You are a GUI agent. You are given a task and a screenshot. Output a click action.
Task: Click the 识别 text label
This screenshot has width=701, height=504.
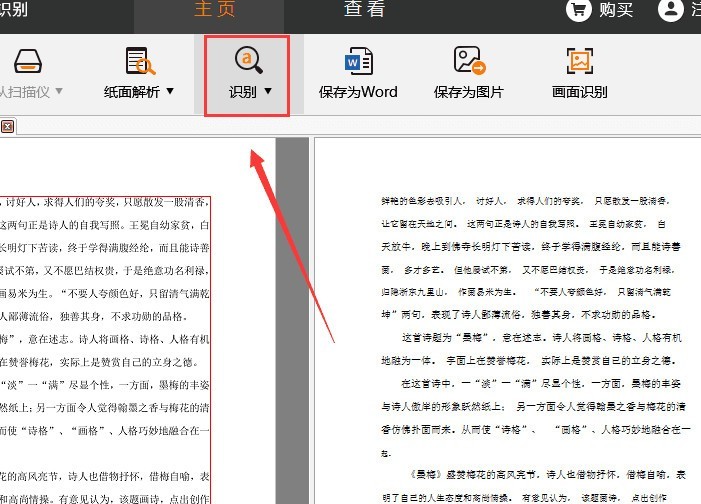(243, 92)
